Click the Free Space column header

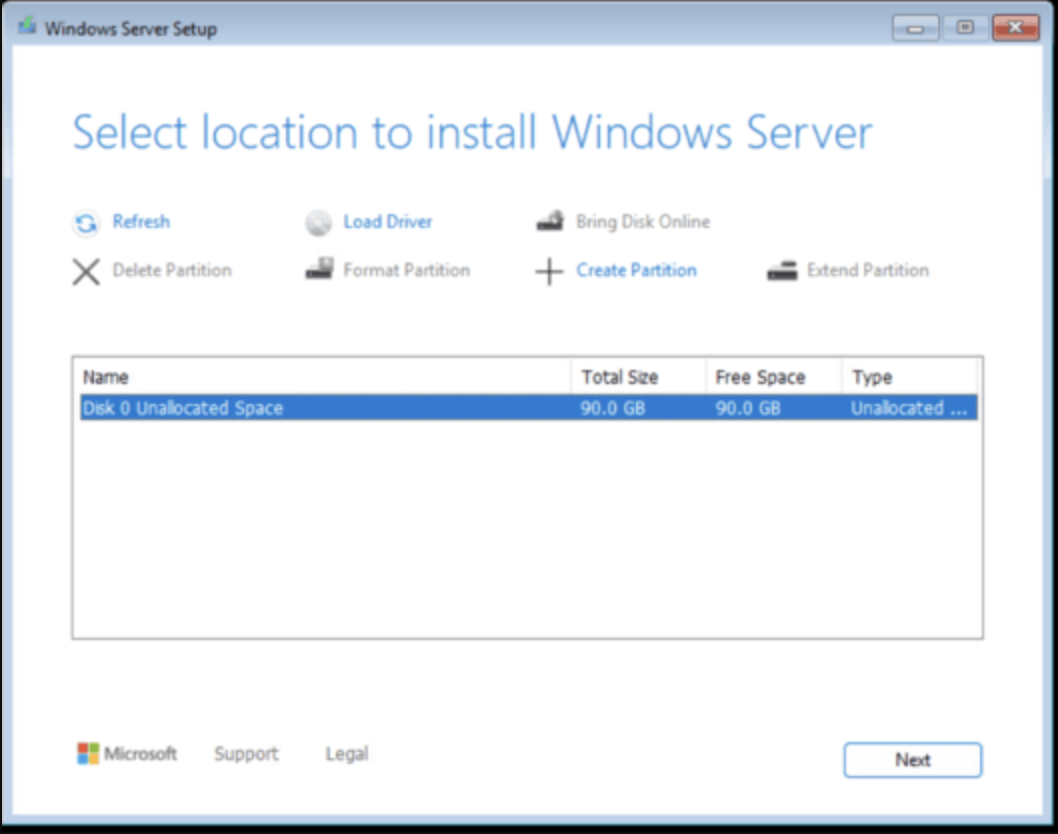(x=775, y=377)
